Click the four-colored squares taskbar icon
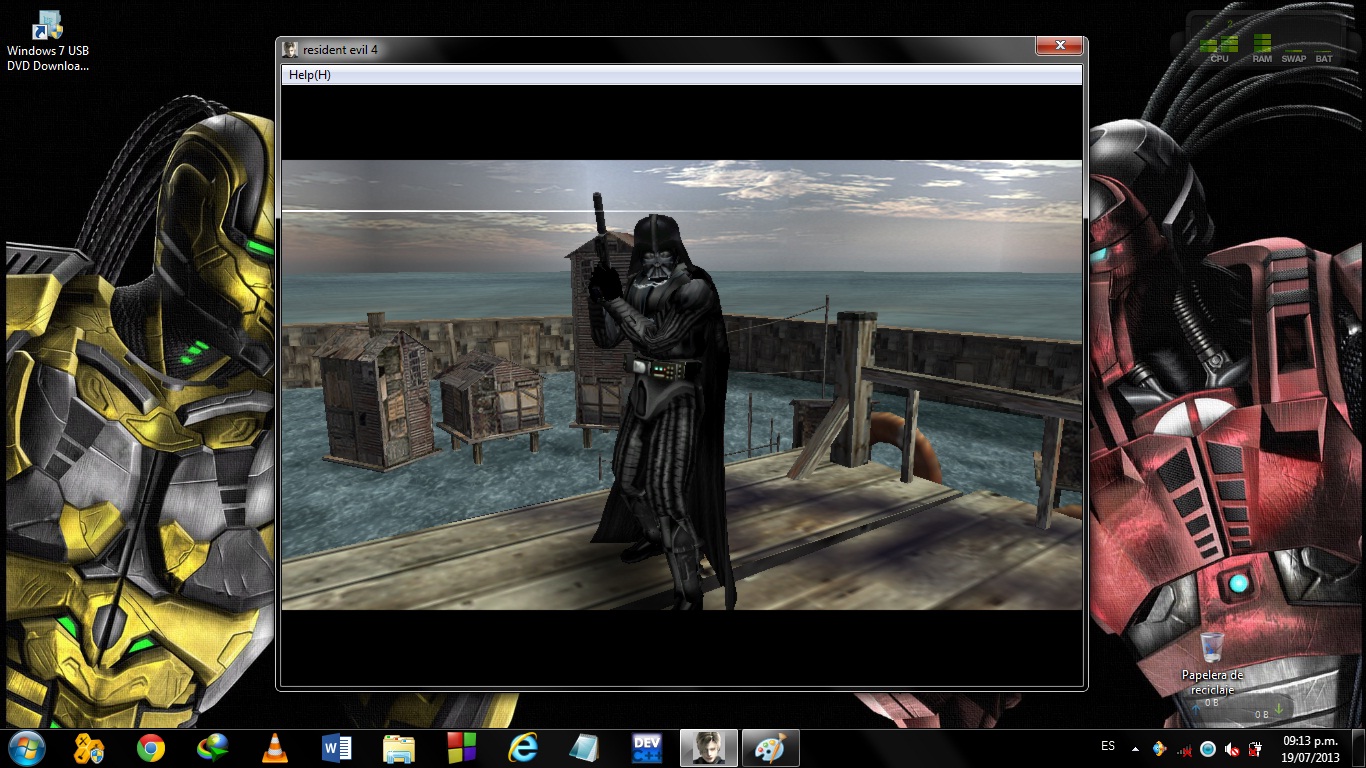1366x768 pixels. (x=461, y=748)
